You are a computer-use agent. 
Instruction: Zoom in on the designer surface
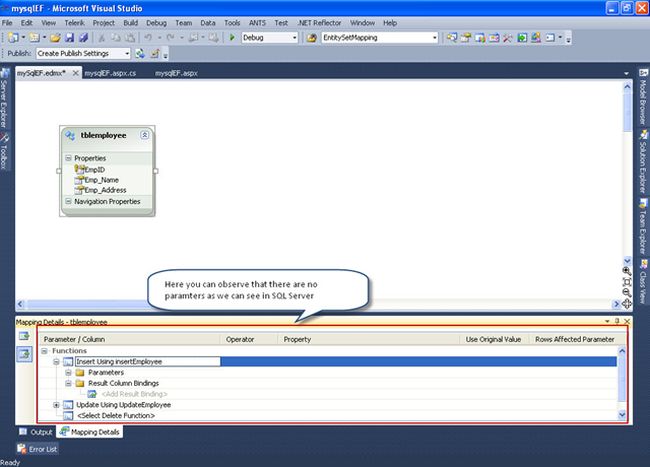(627, 271)
